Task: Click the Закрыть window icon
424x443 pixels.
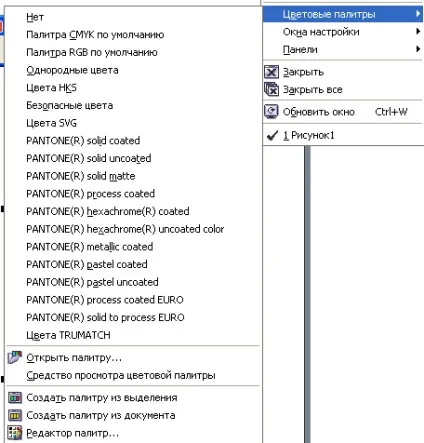Action: click(x=271, y=72)
